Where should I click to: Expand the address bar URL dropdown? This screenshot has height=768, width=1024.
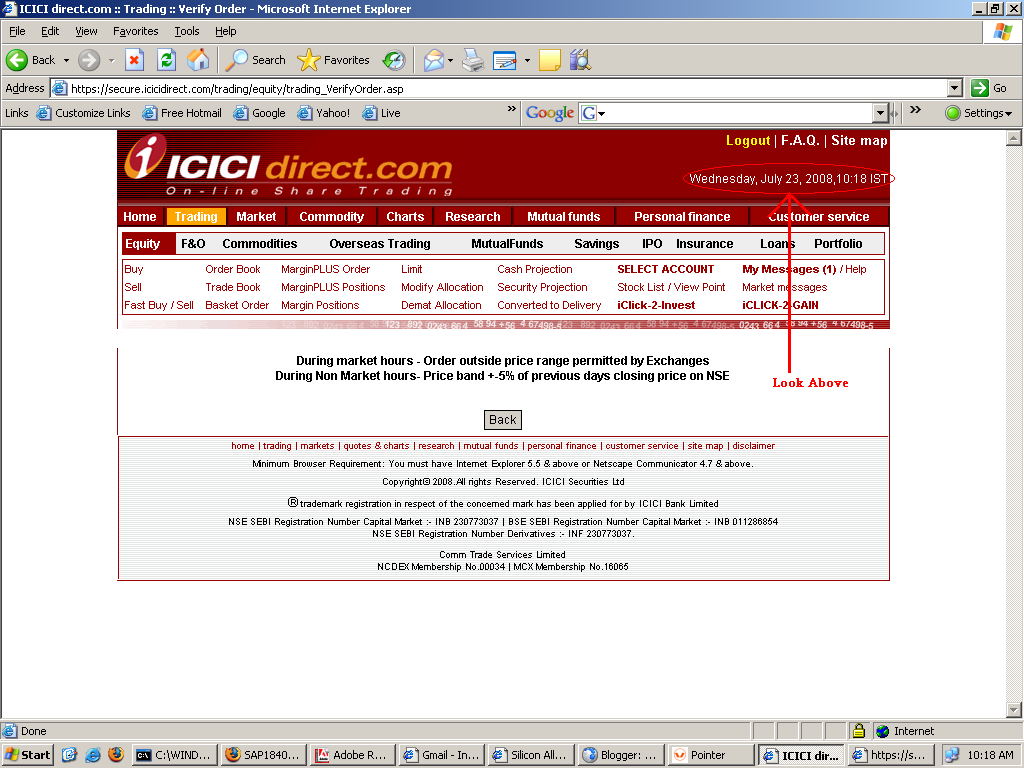pyautogui.click(x=955, y=88)
